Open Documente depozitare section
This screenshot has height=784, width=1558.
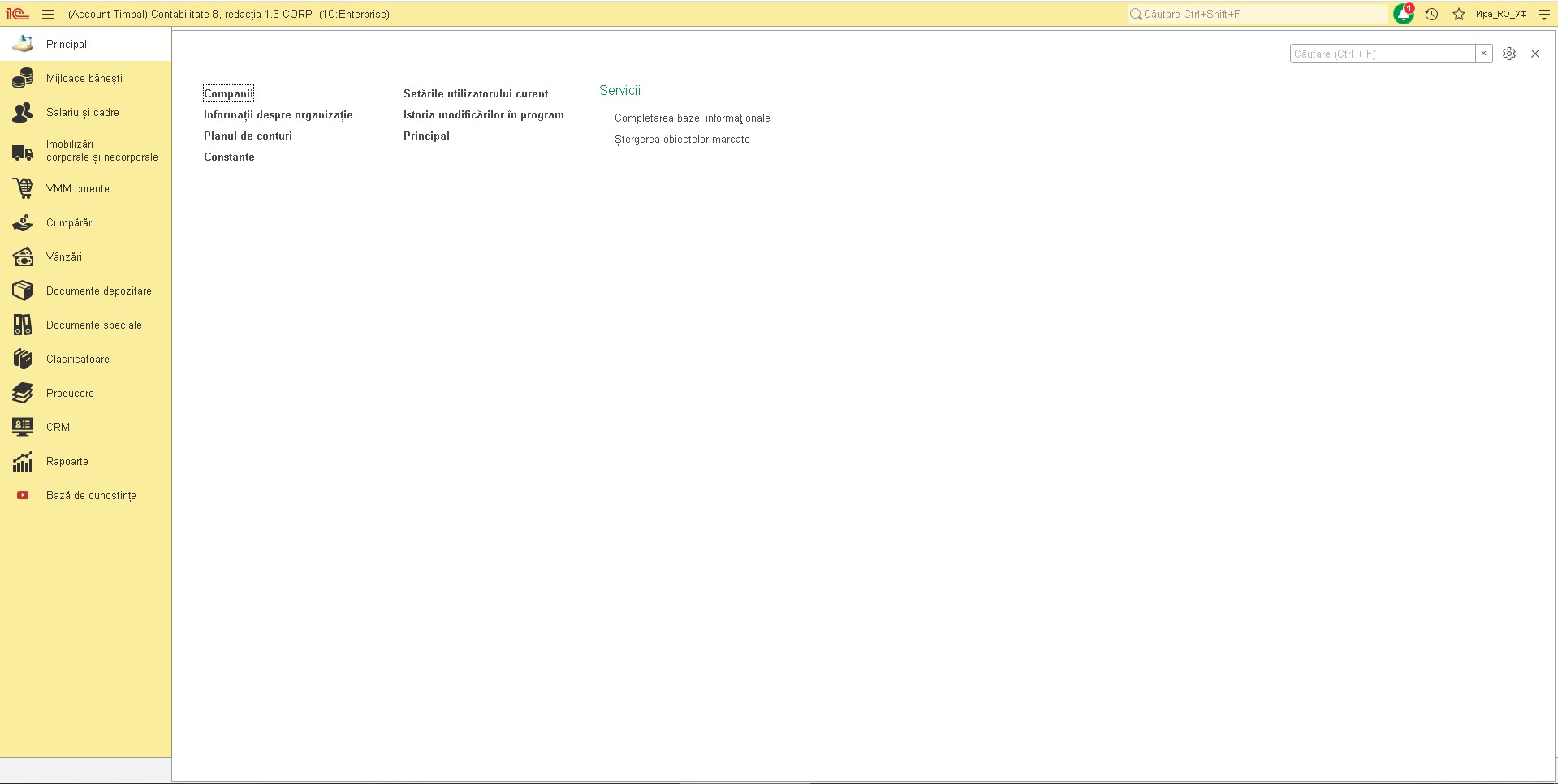click(x=85, y=291)
